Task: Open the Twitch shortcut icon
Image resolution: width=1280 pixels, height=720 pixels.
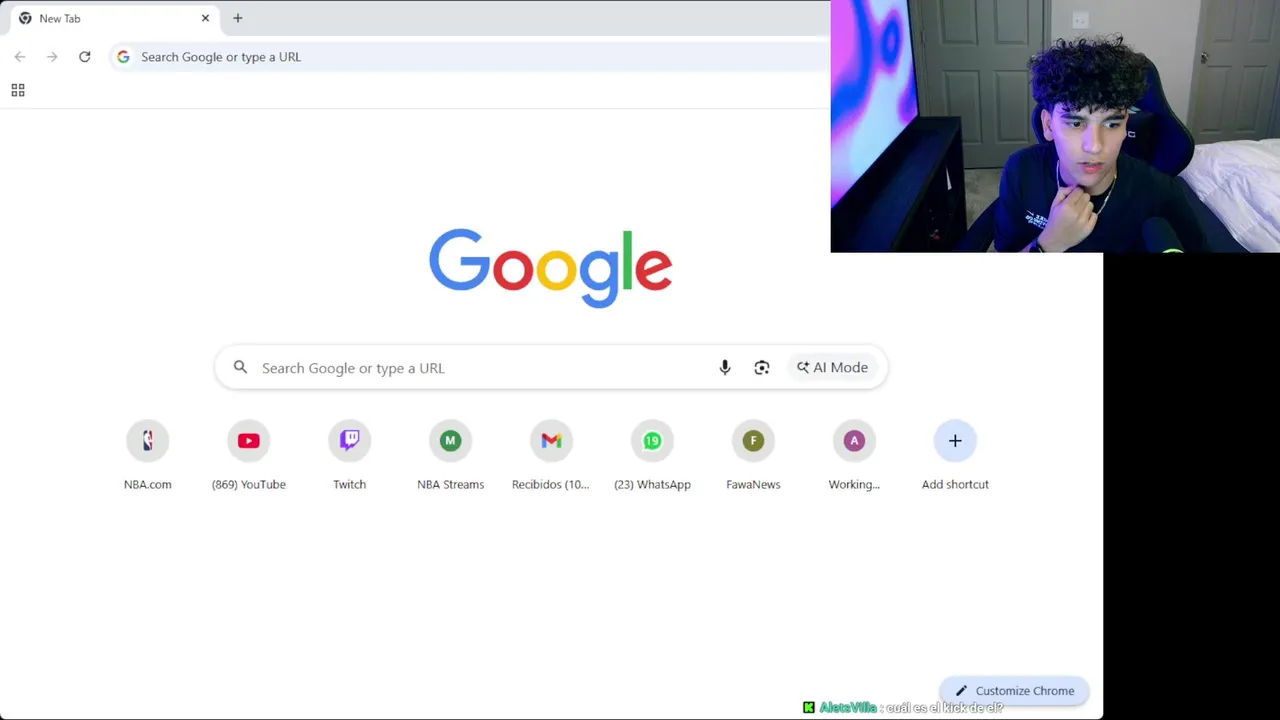Action: click(350, 441)
